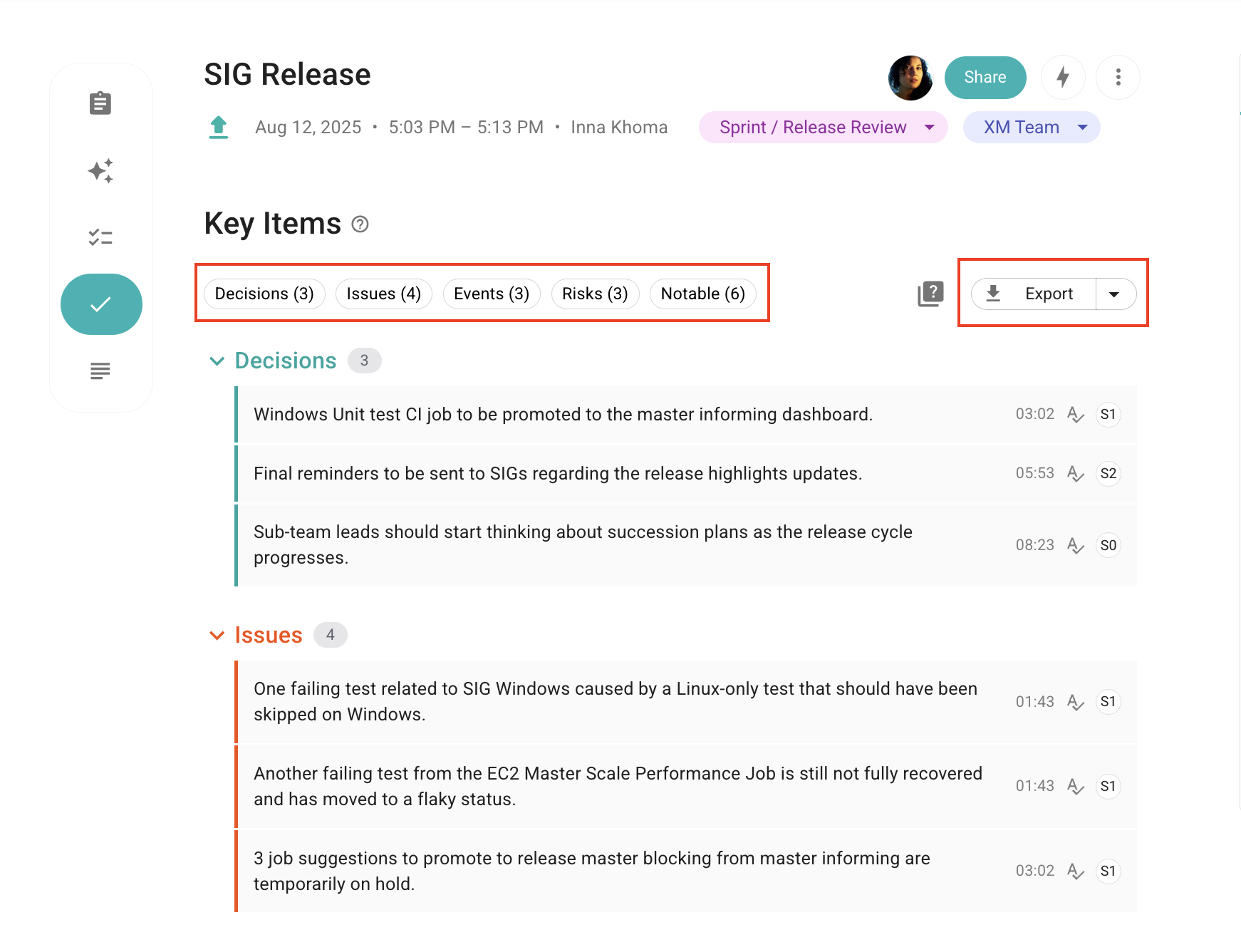Open the XM Team dropdown
1241x952 pixels.
point(1031,128)
